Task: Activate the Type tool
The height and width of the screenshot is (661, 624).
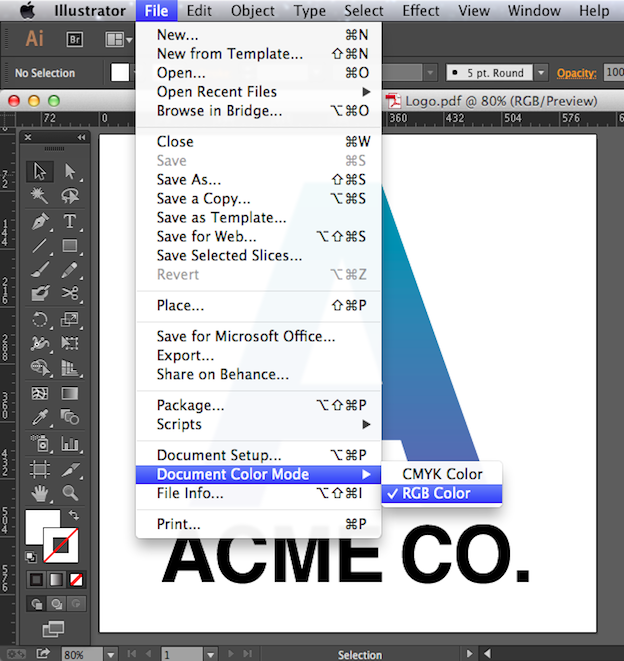Action: [70, 221]
